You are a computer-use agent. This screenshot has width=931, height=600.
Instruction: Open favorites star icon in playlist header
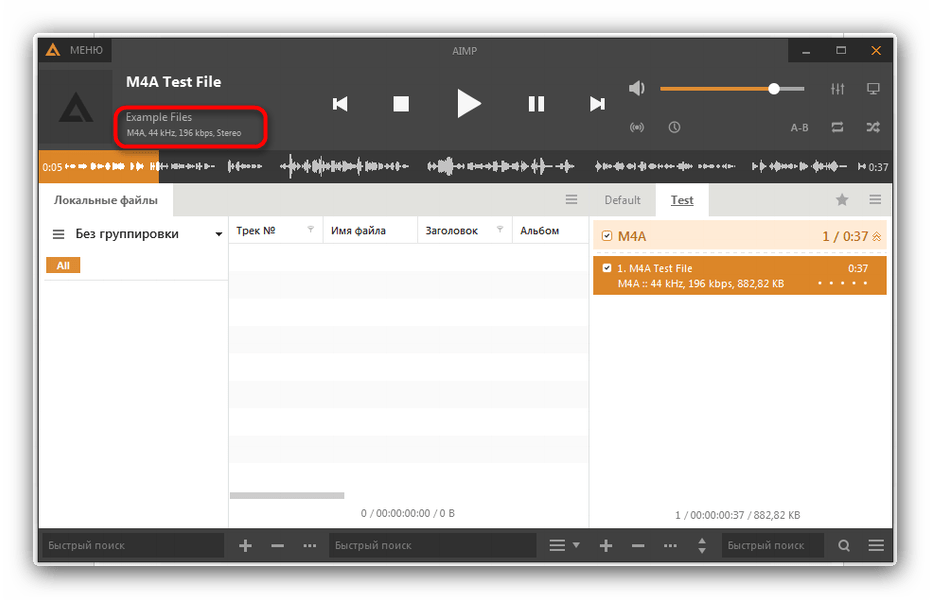click(842, 200)
